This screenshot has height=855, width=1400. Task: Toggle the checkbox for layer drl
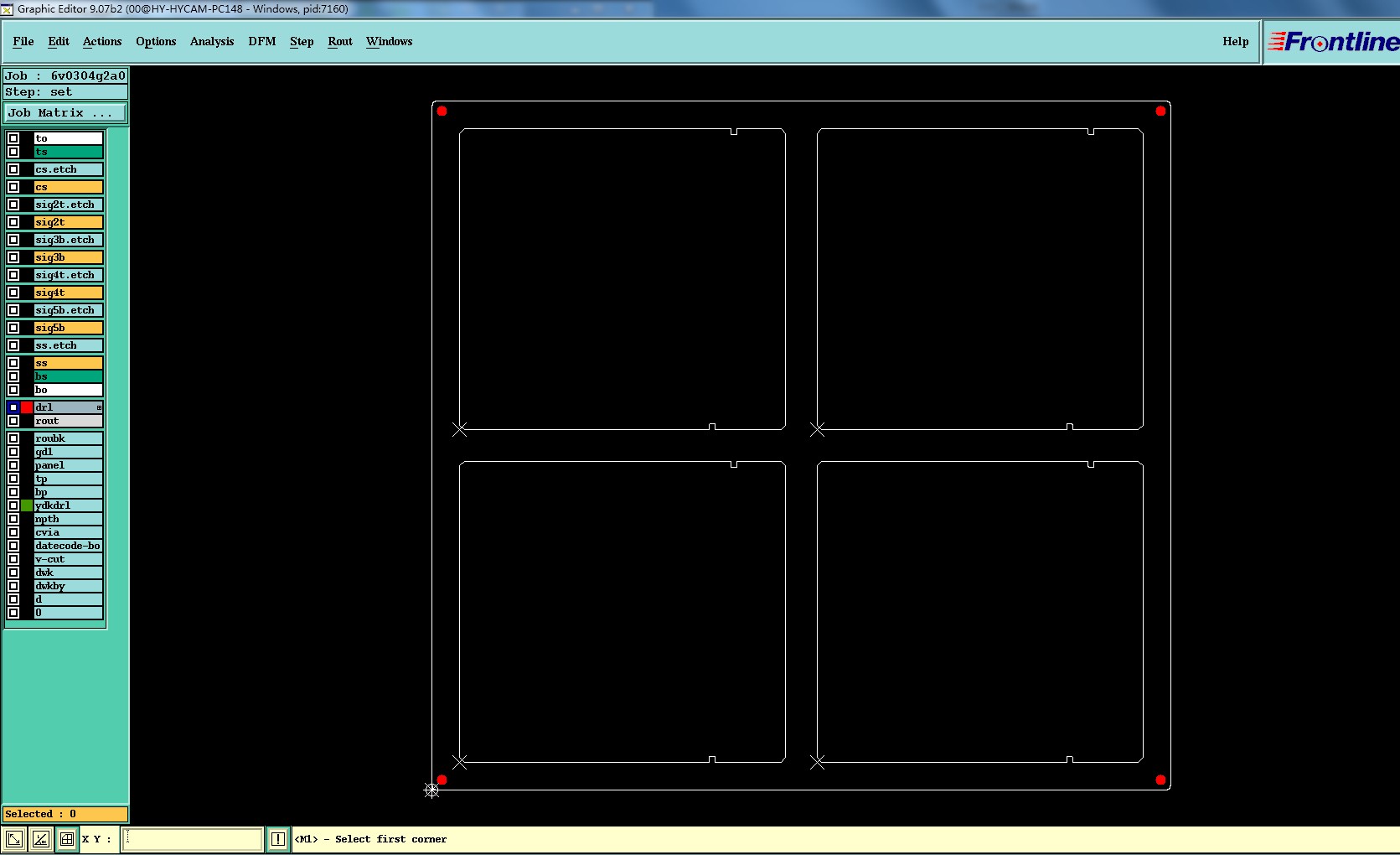(13, 407)
